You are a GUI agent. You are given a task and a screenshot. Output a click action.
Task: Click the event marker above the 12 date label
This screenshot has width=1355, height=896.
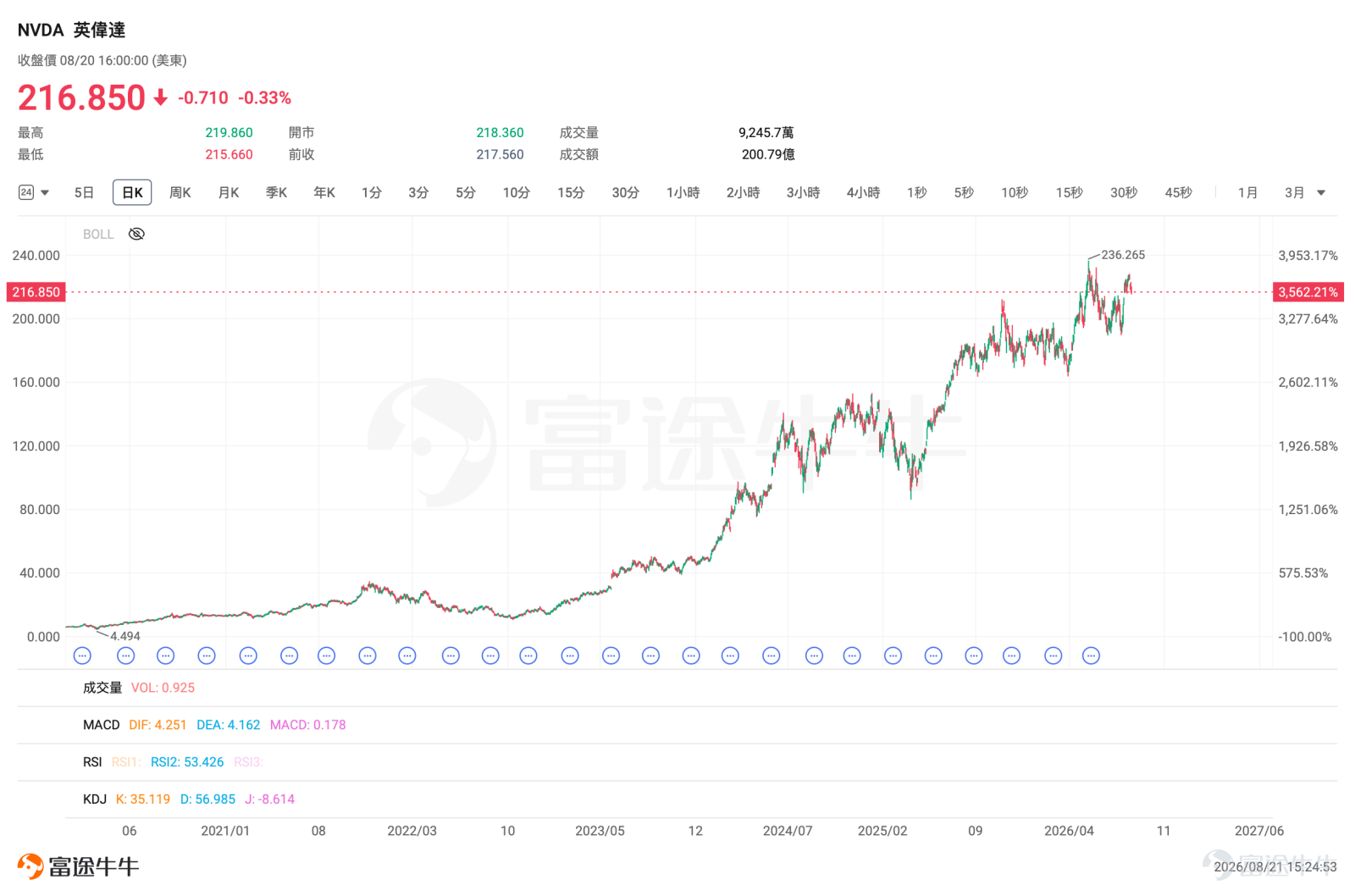point(691,655)
